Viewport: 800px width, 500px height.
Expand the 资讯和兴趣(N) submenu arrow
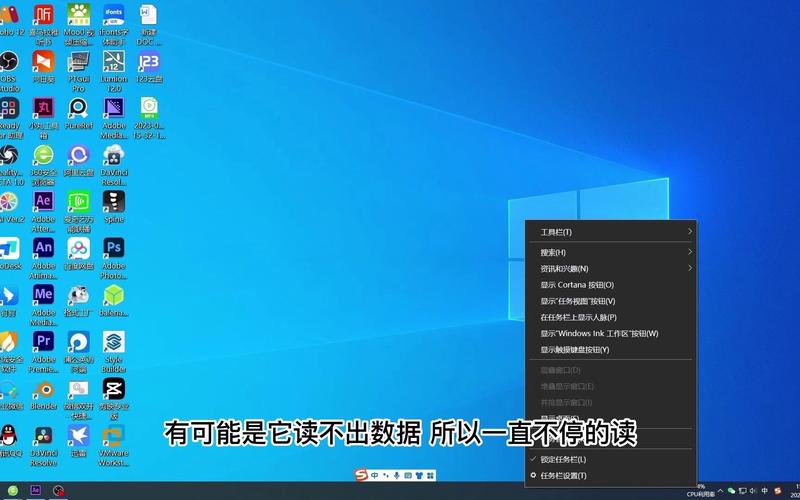coord(689,268)
